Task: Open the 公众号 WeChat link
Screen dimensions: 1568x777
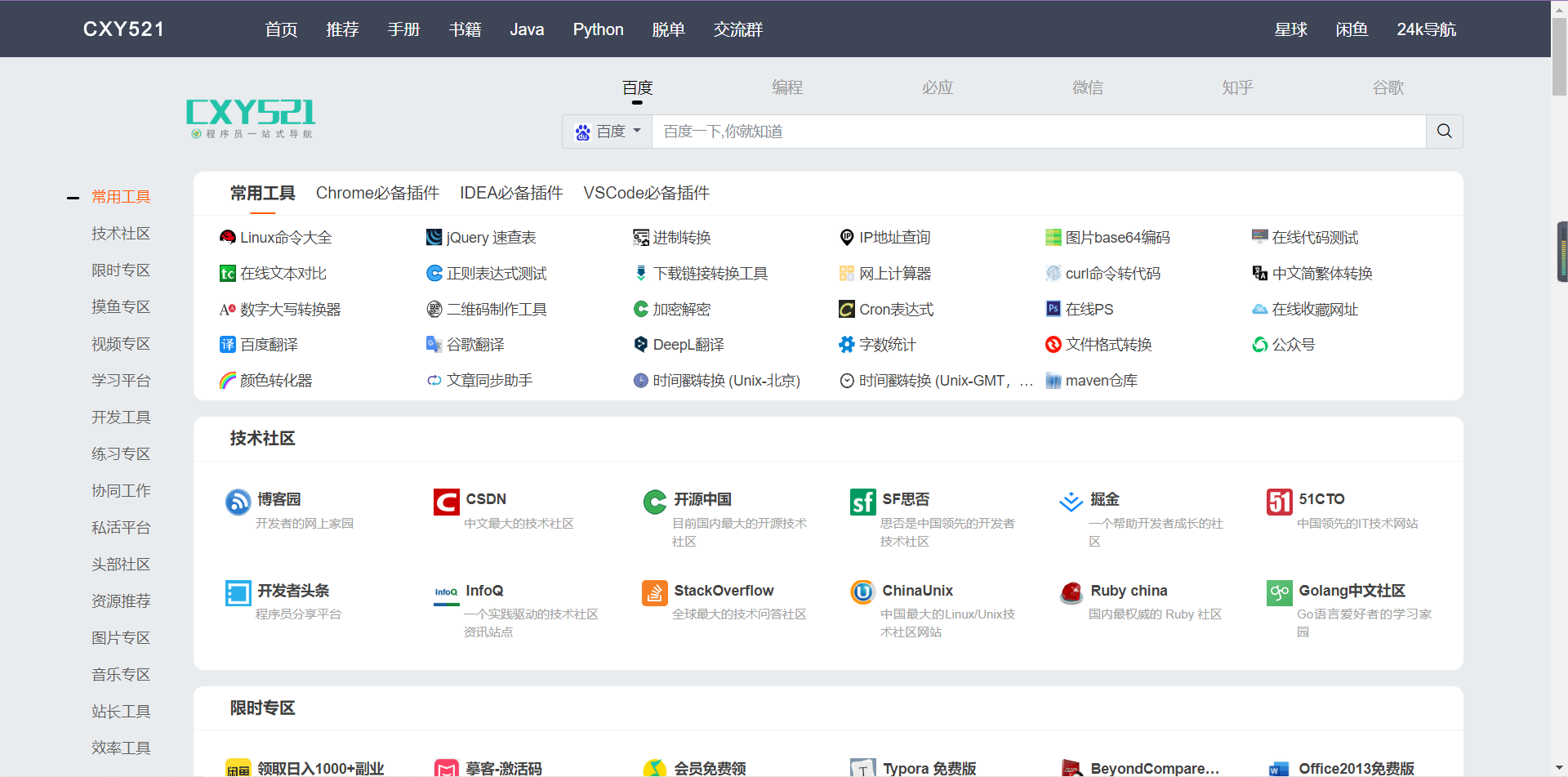Action: click(1293, 345)
